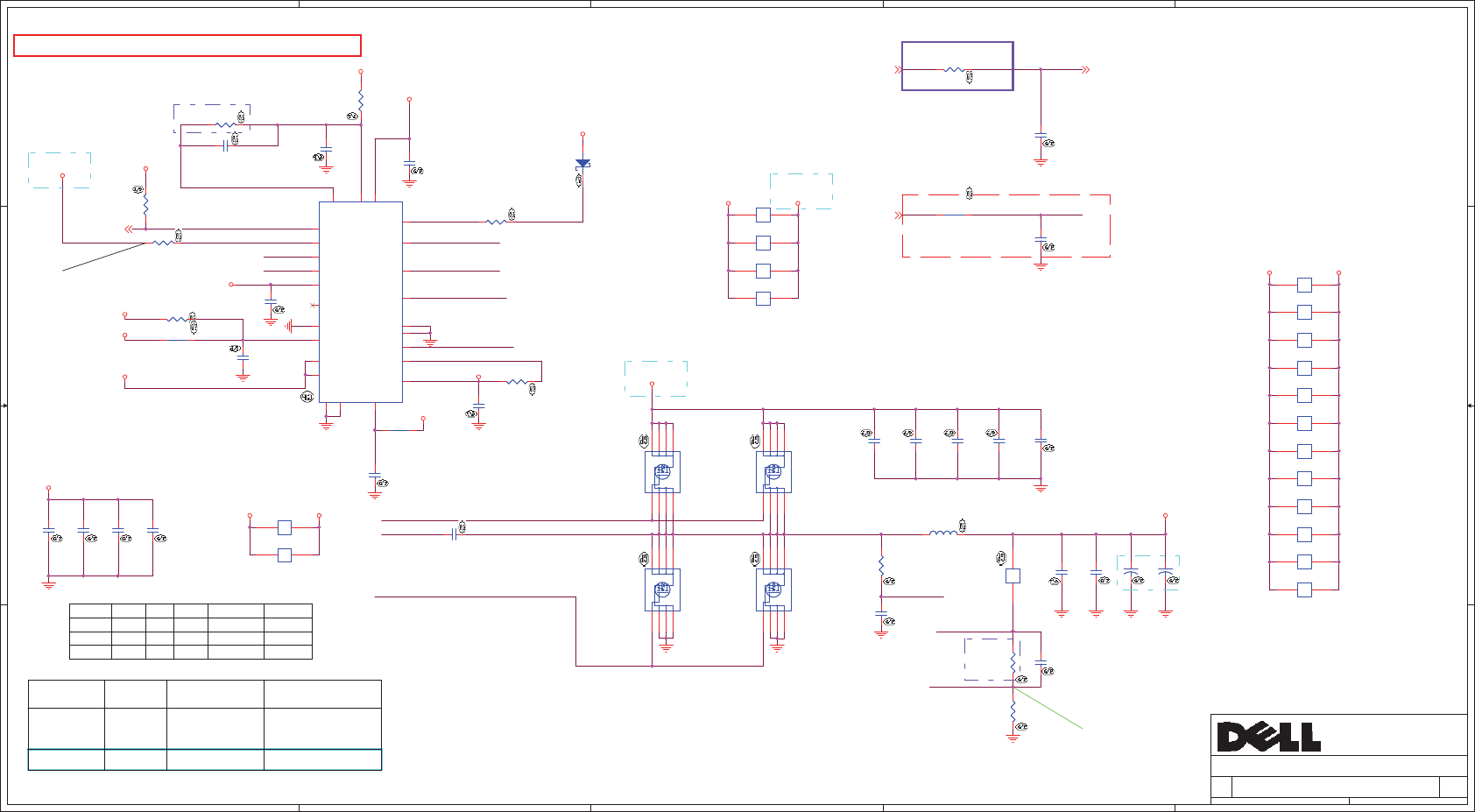Image resolution: width=1475 pixels, height=812 pixels.
Task: Click the output port arrow right of the purple box
Action: coord(1085,69)
